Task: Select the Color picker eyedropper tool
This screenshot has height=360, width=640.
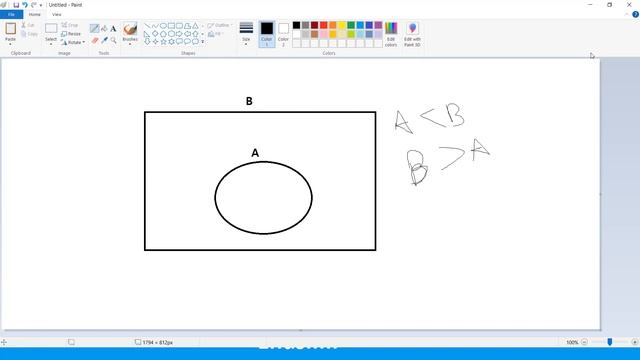Action: click(x=104, y=40)
